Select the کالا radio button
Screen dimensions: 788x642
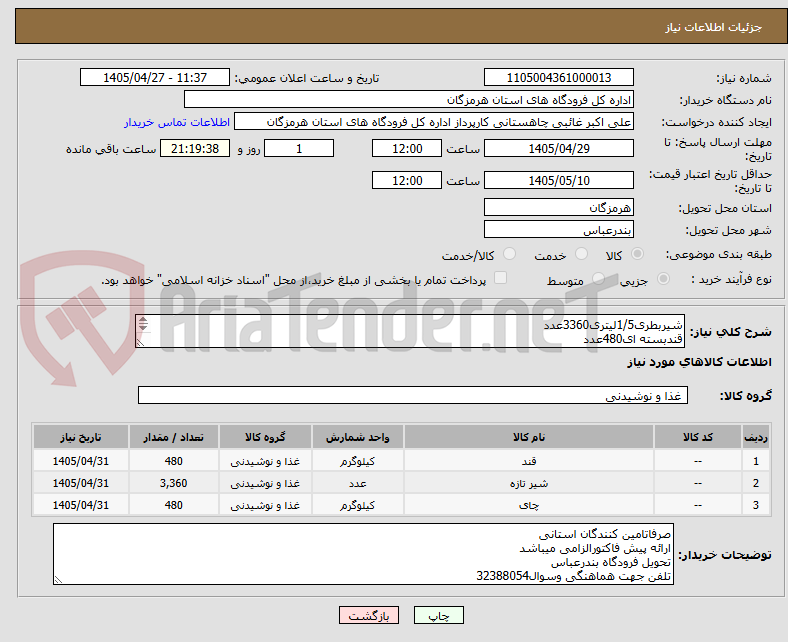pos(637,254)
